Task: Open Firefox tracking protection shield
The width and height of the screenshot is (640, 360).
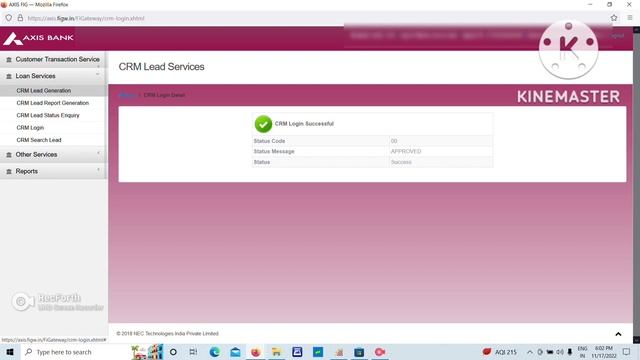Action: 9,18
